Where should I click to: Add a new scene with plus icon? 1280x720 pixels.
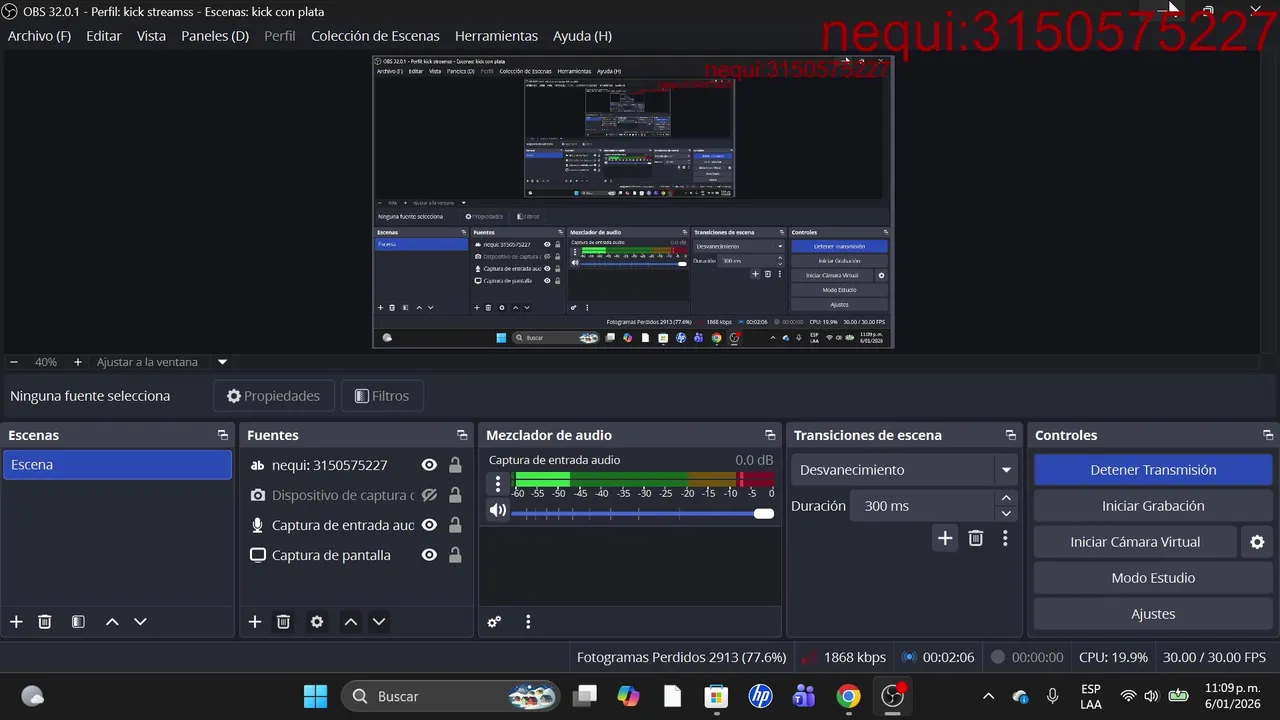16,622
